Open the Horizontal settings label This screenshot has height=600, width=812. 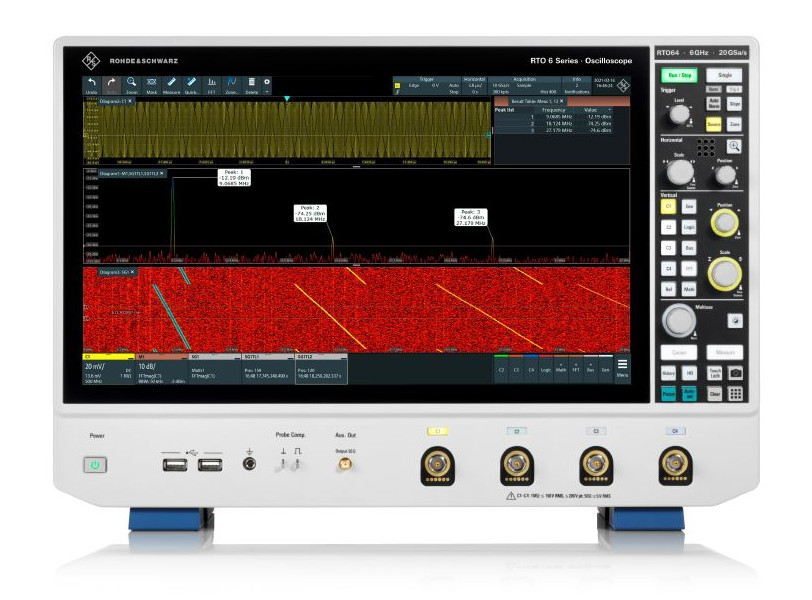pyautogui.click(x=474, y=79)
